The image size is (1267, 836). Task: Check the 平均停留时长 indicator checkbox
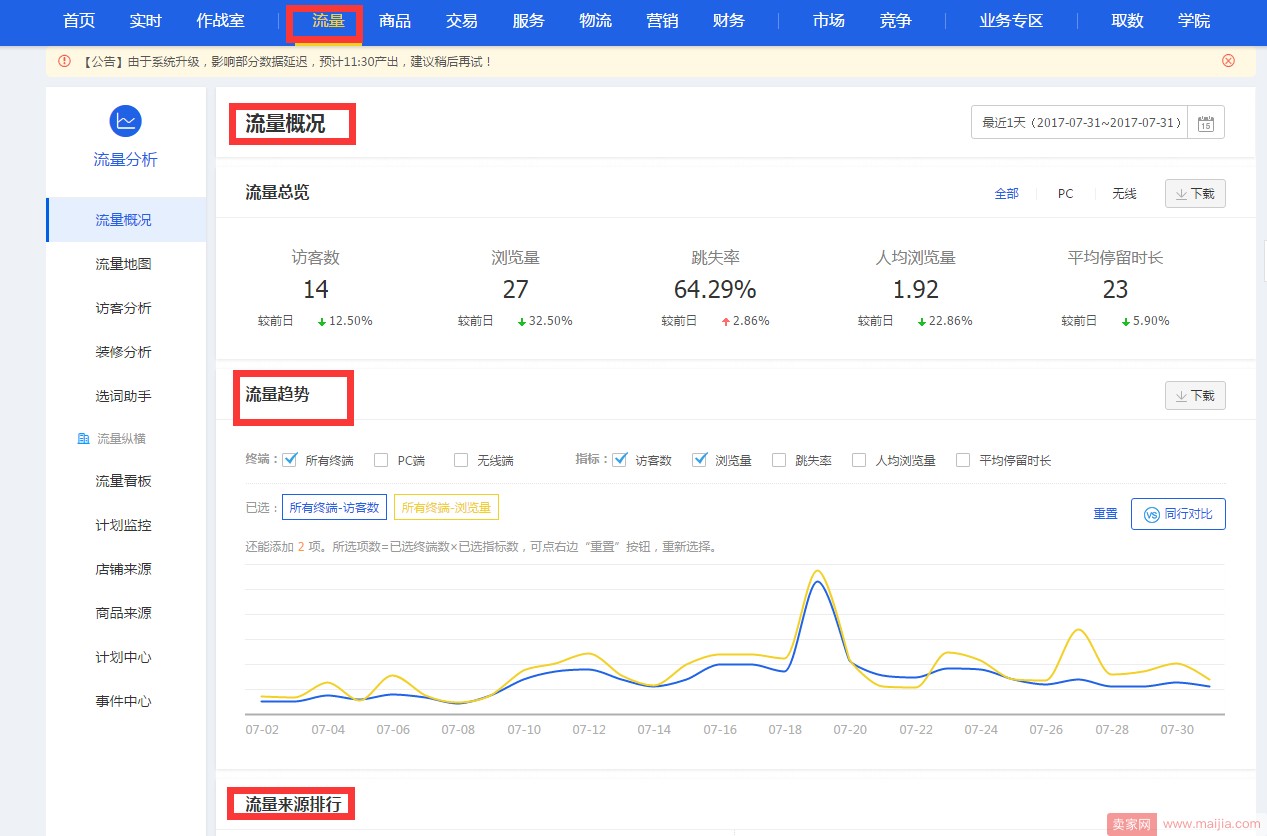[963, 460]
